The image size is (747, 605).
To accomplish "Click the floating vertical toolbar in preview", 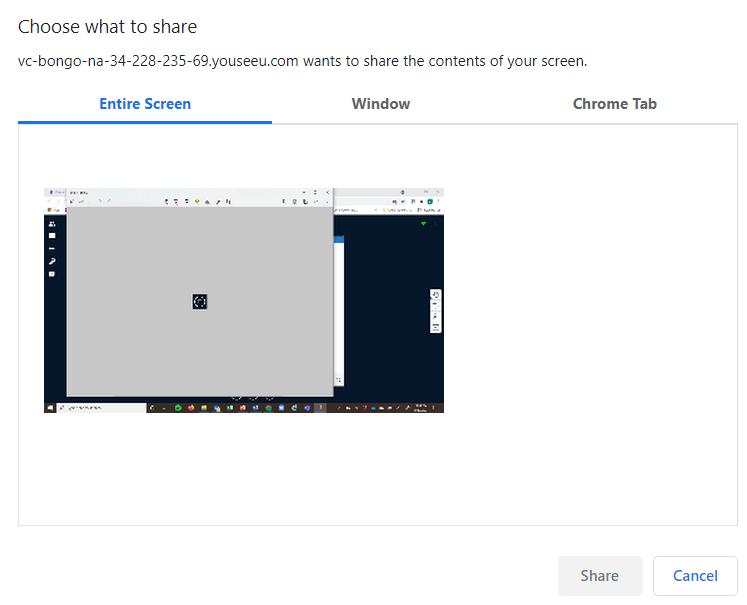I will tap(435, 311).
